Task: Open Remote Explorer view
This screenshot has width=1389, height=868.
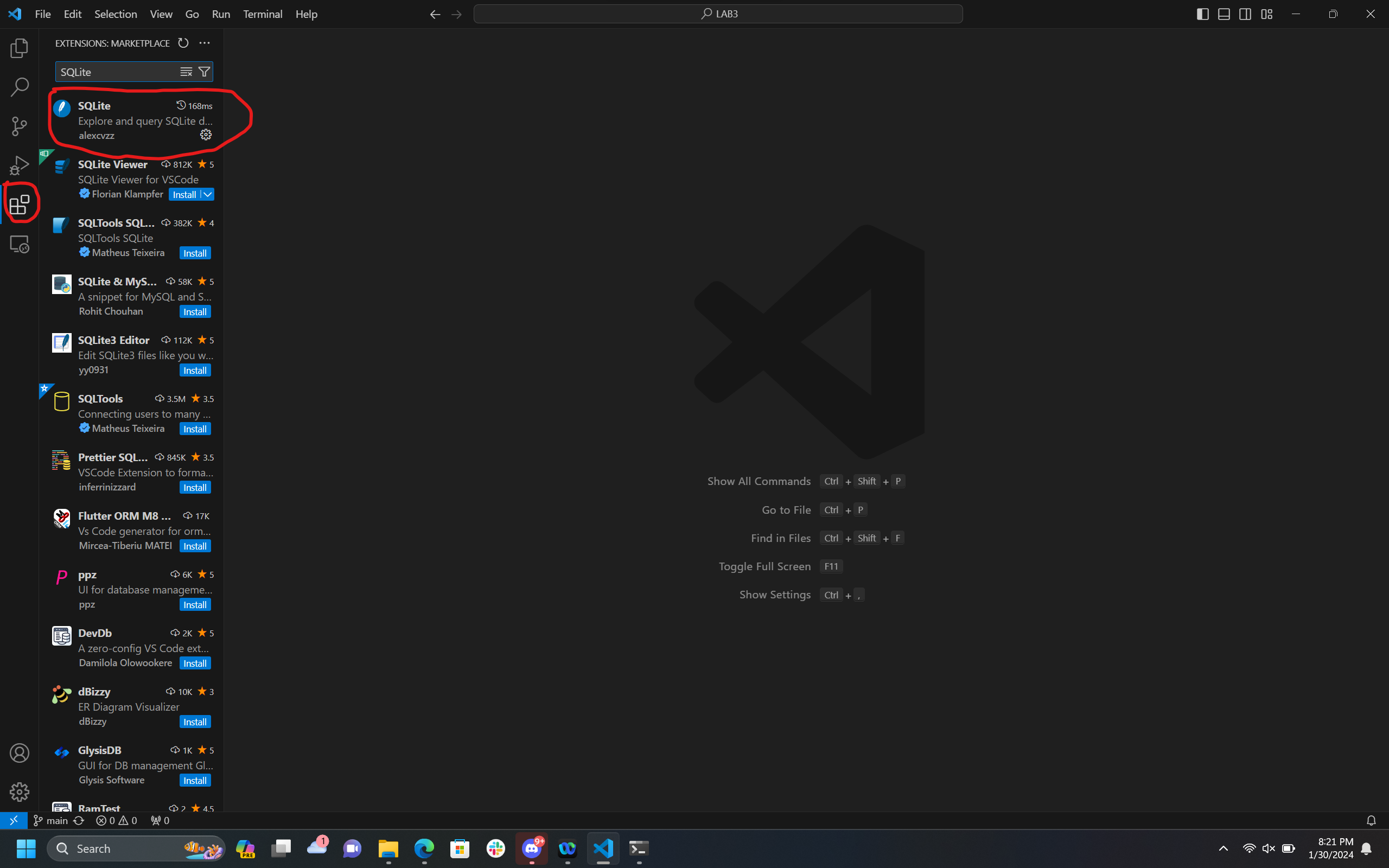Action: click(x=19, y=245)
